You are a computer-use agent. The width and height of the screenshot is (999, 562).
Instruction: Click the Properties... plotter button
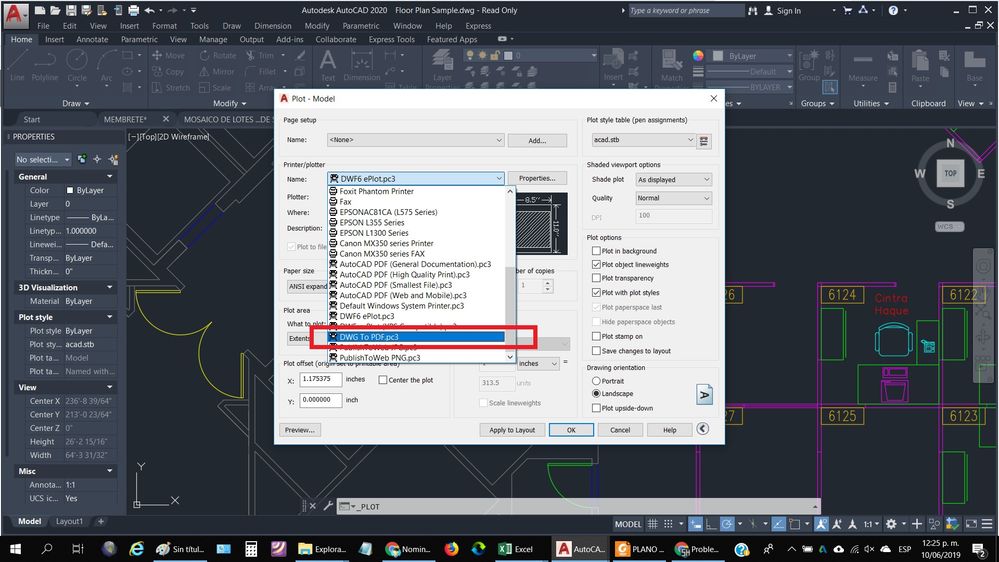(537, 178)
